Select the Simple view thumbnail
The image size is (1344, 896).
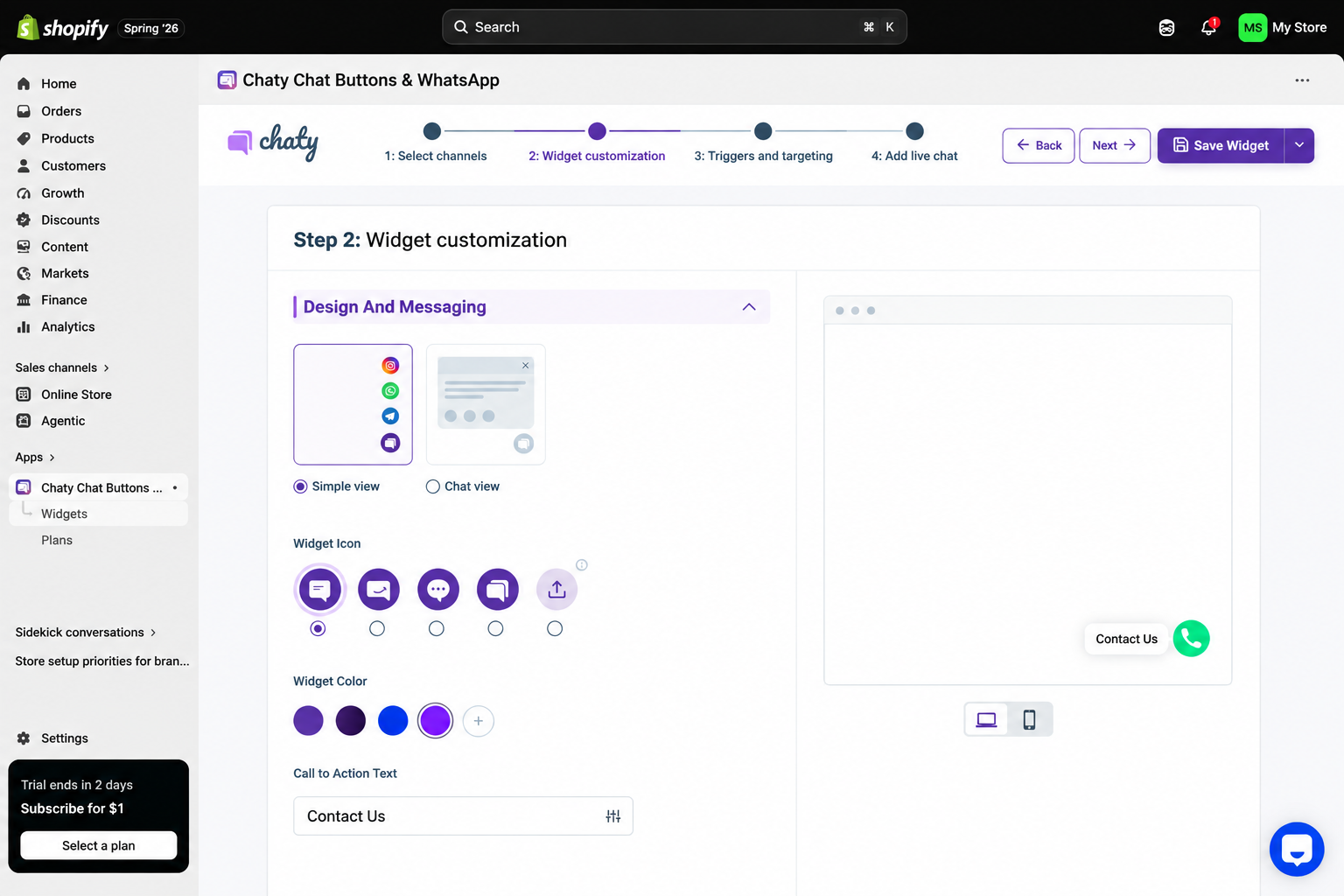[353, 404]
